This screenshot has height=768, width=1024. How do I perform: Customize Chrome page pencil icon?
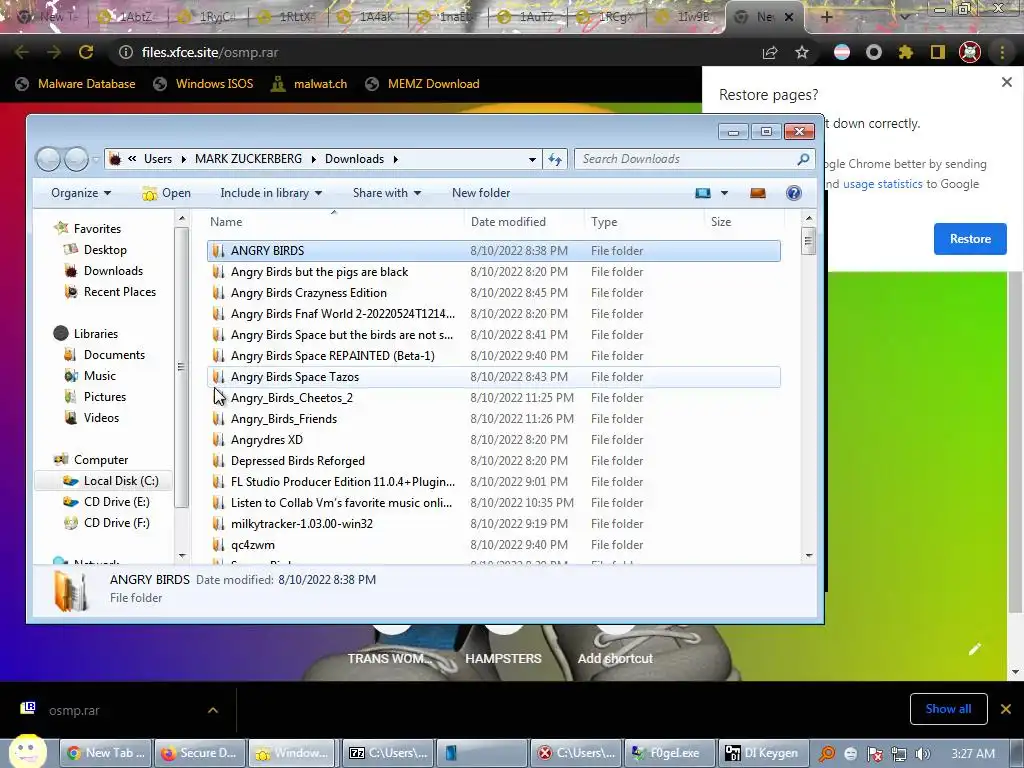pyautogui.click(x=974, y=648)
